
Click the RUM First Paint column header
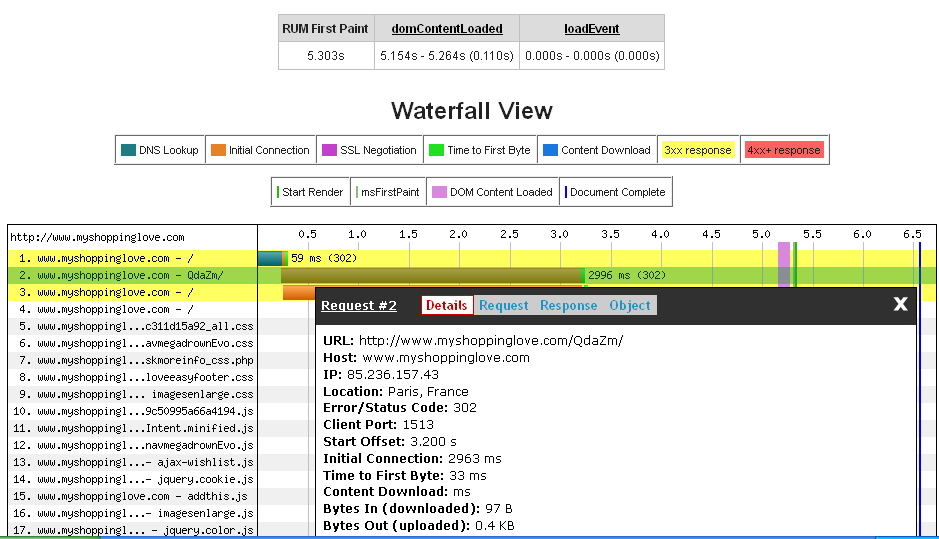325,28
